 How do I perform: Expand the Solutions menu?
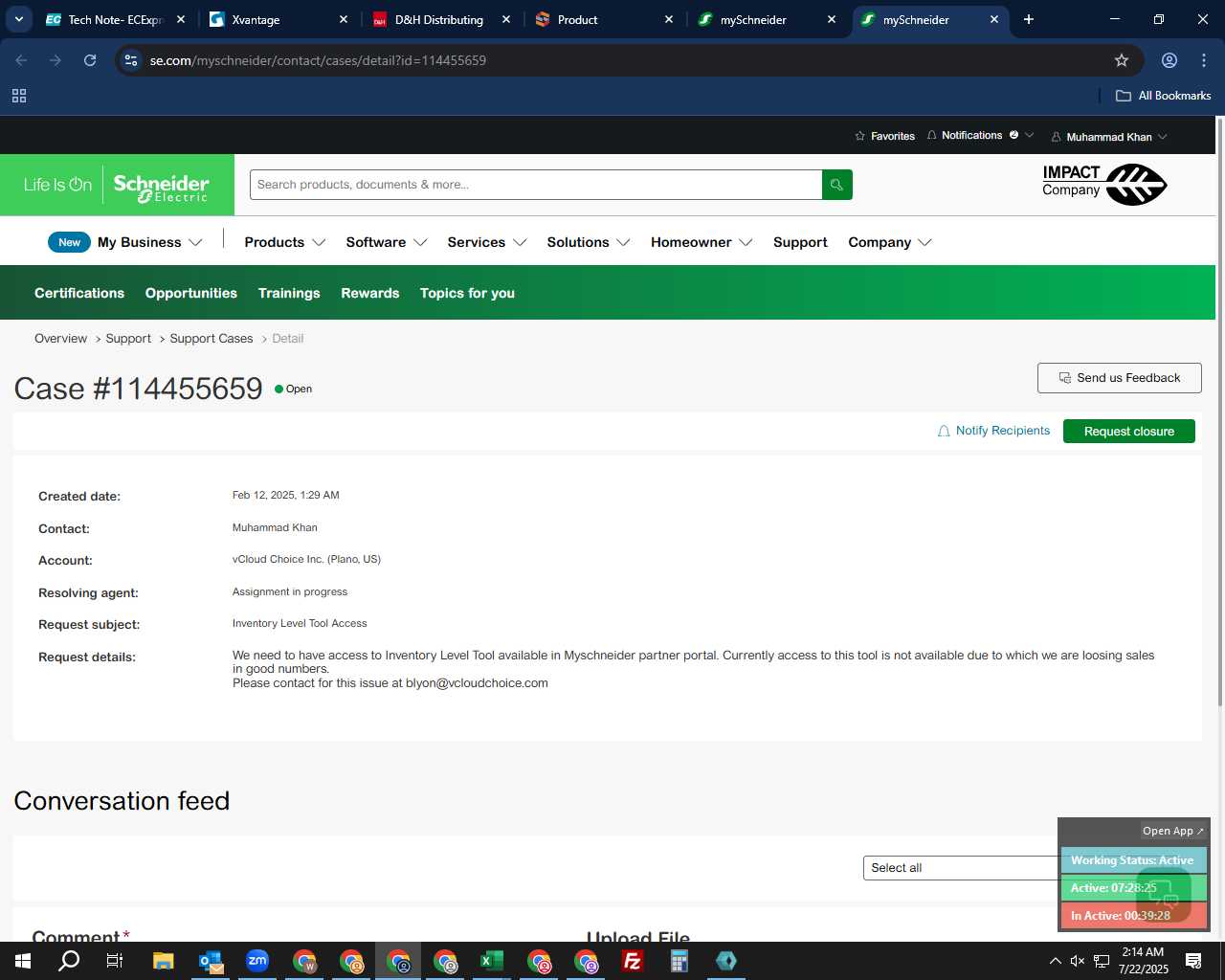pyautogui.click(x=589, y=242)
